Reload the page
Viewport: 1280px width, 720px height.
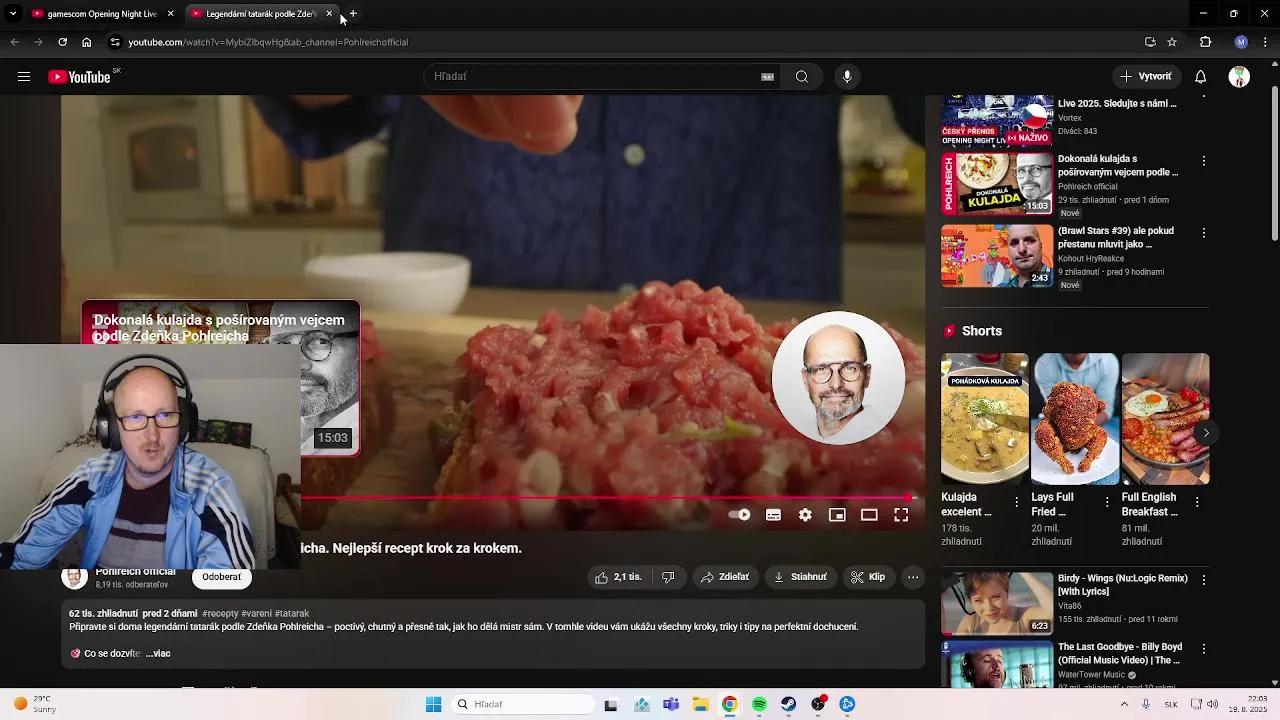[62, 42]
